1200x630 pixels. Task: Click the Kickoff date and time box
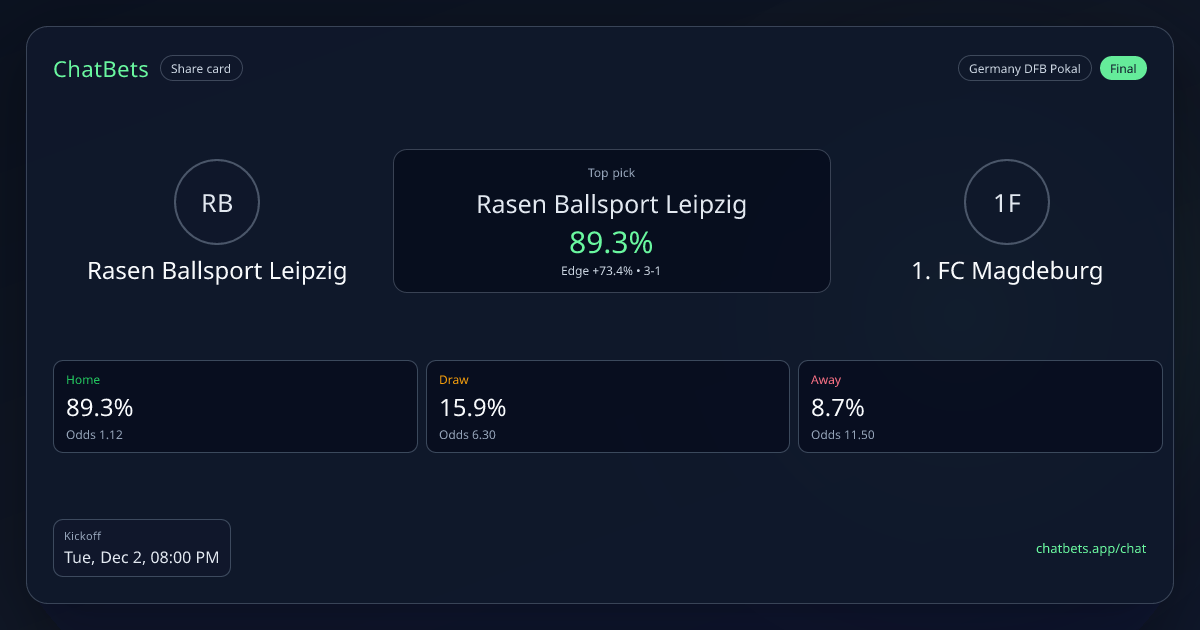point(142,548)
